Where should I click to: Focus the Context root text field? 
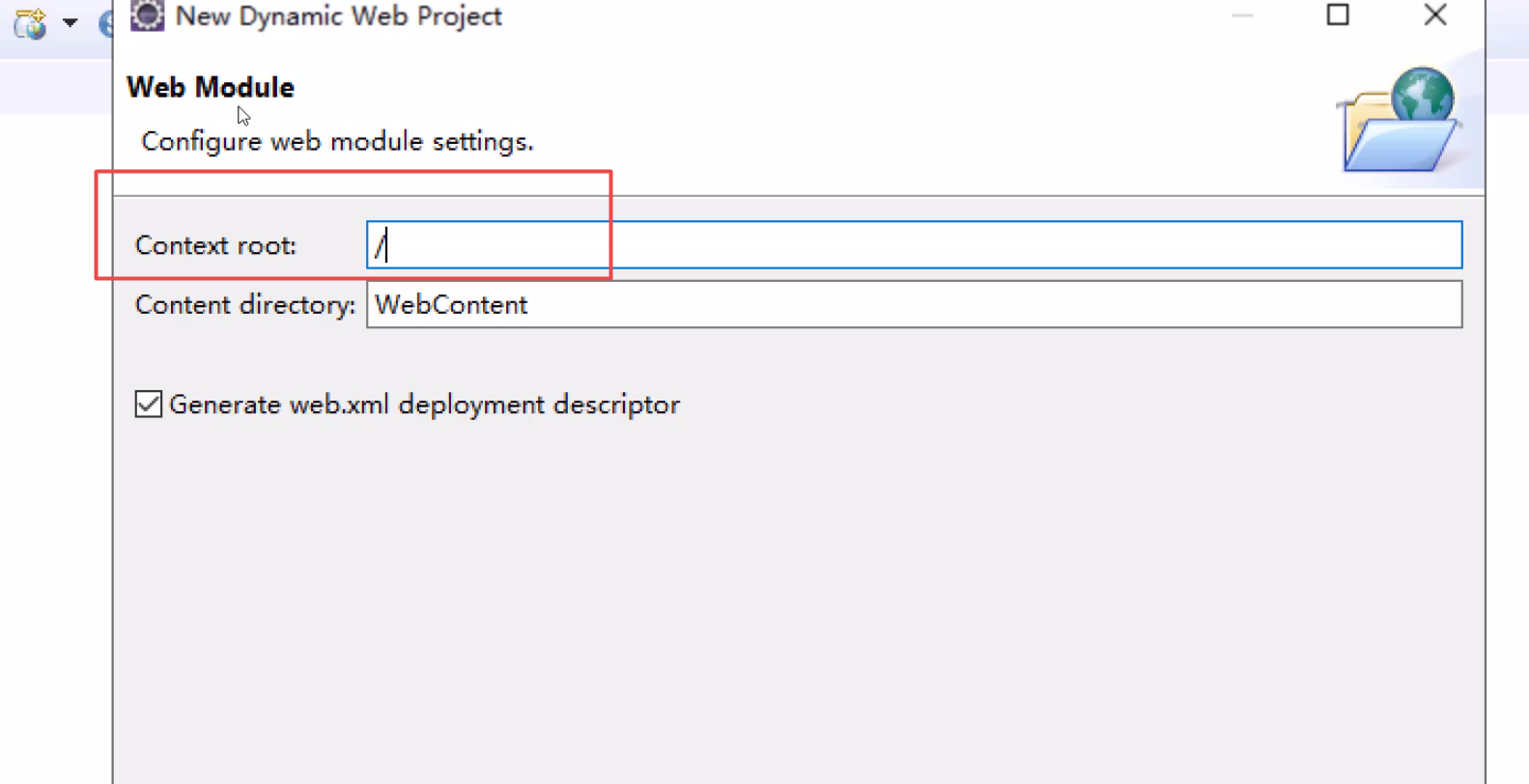pos(913,245)
